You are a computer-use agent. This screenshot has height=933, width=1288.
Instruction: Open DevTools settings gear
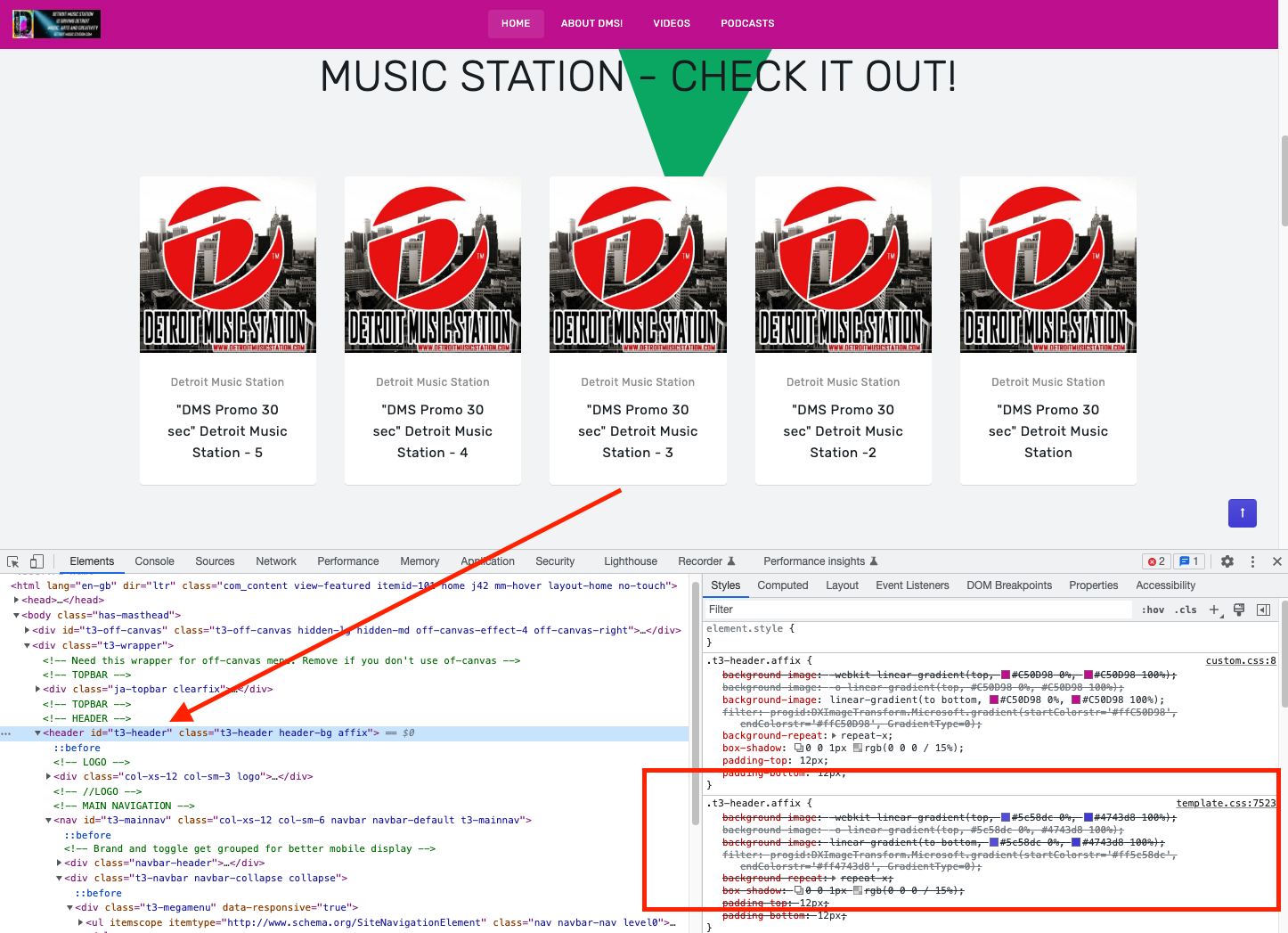pos(1227,561)
